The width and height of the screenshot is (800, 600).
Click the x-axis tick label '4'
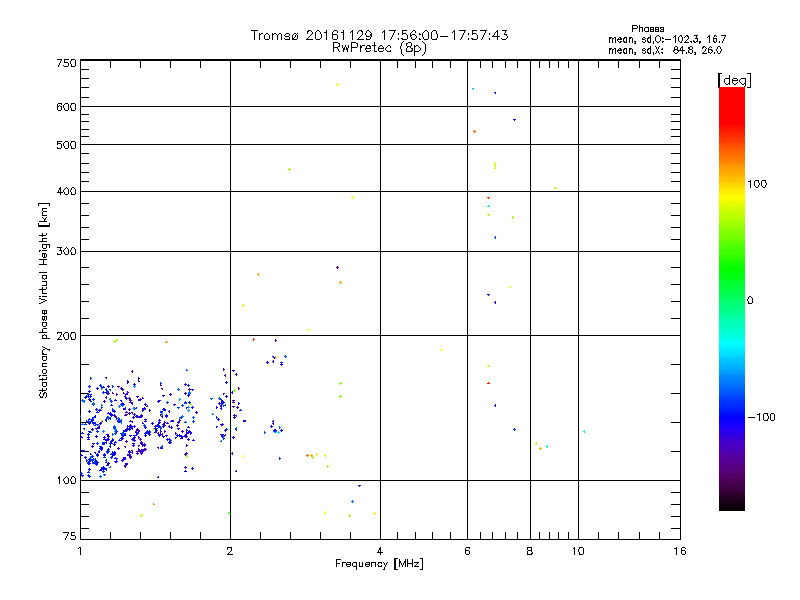[380, 551]
